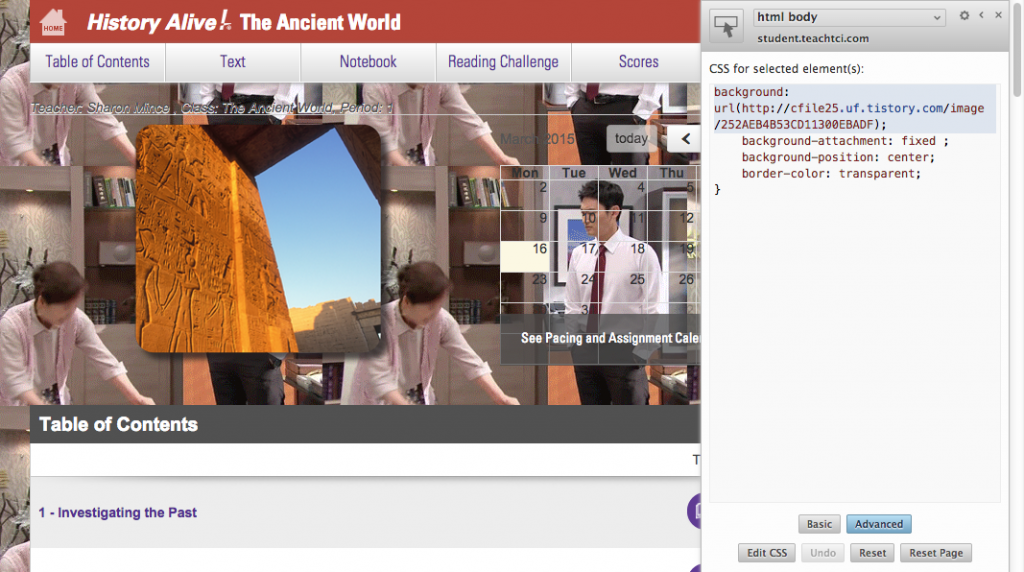Click the Egyptian temple wall image
The width and height of the screenshot is (1024, 572).
[259, 239]
